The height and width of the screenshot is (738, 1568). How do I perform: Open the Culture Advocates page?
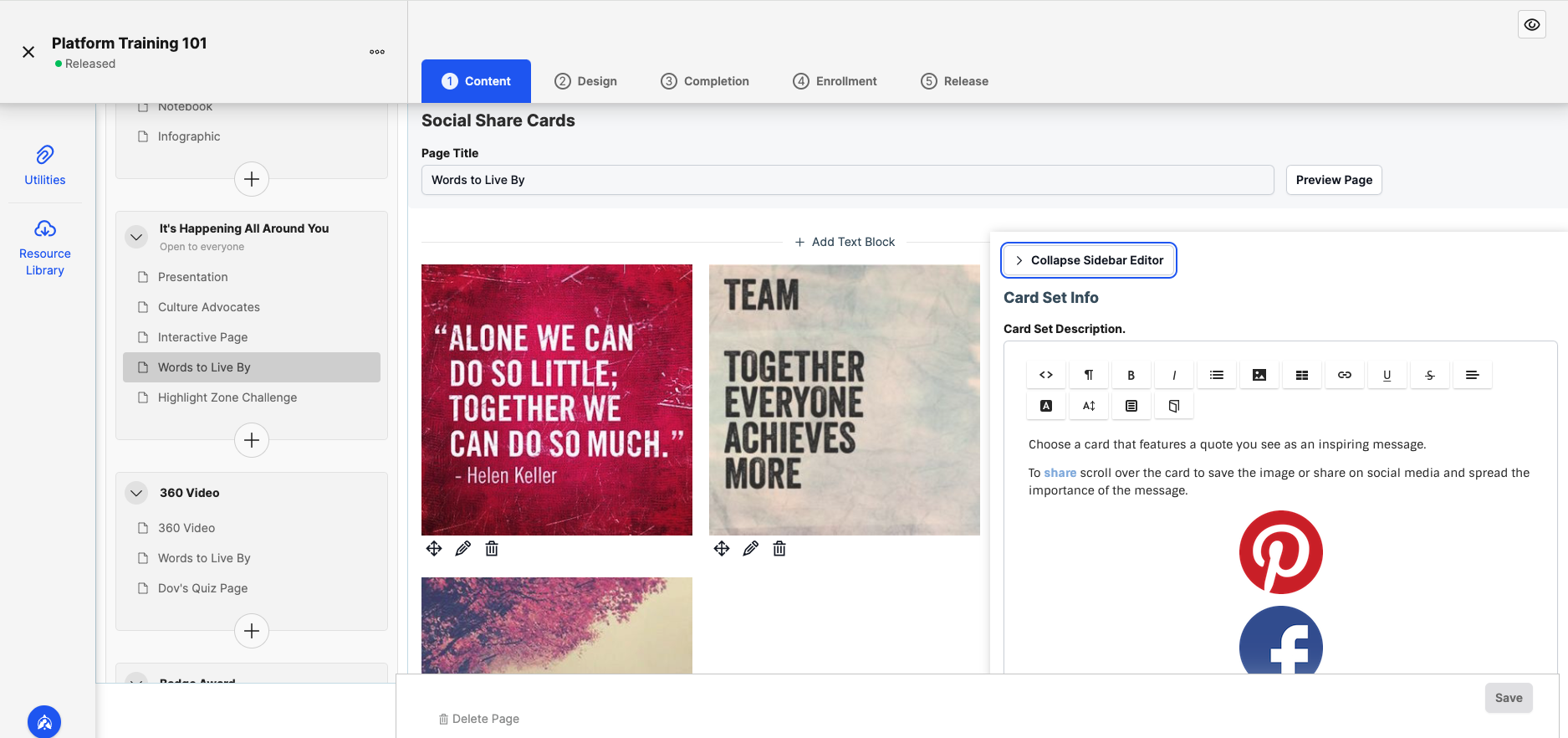point(252,307)
